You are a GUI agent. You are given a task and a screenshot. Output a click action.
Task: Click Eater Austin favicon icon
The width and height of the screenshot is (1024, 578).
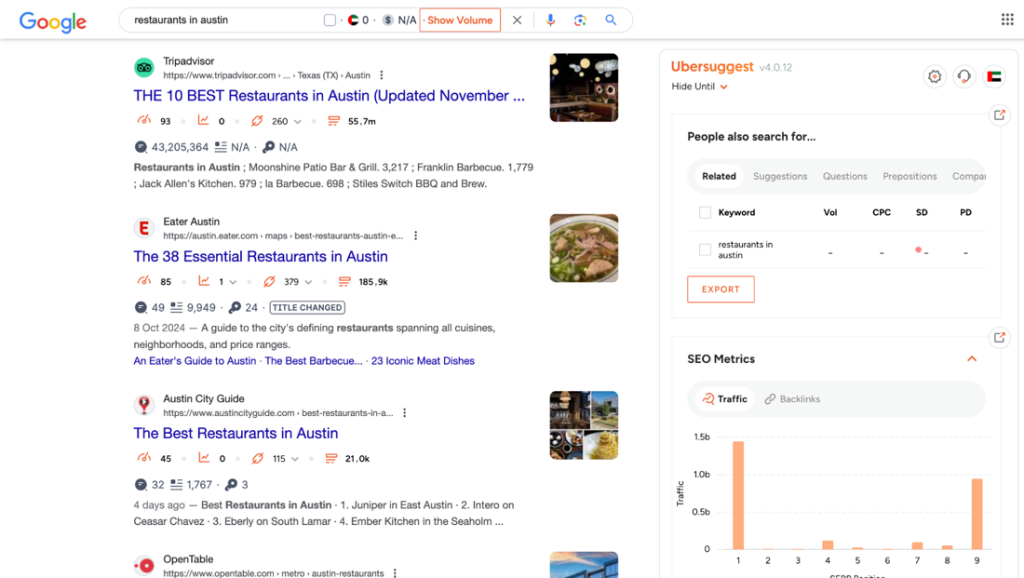pyautogui.click(x=144, y=228)
